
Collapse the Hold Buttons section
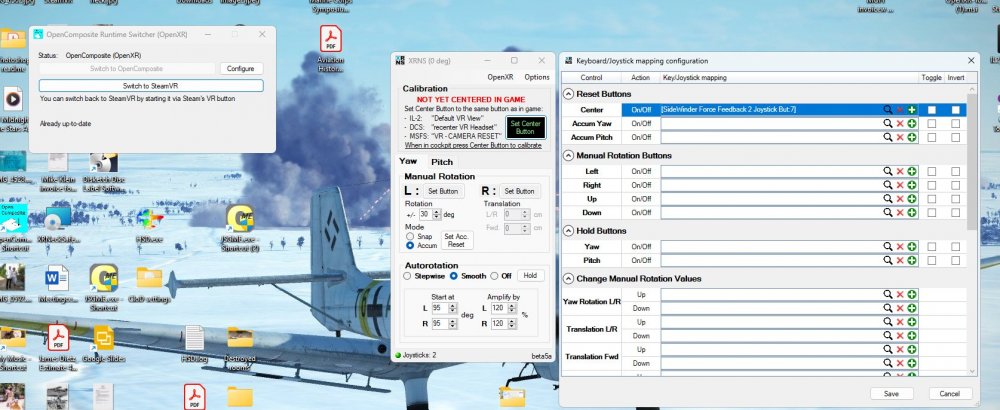tap(569, 230)
